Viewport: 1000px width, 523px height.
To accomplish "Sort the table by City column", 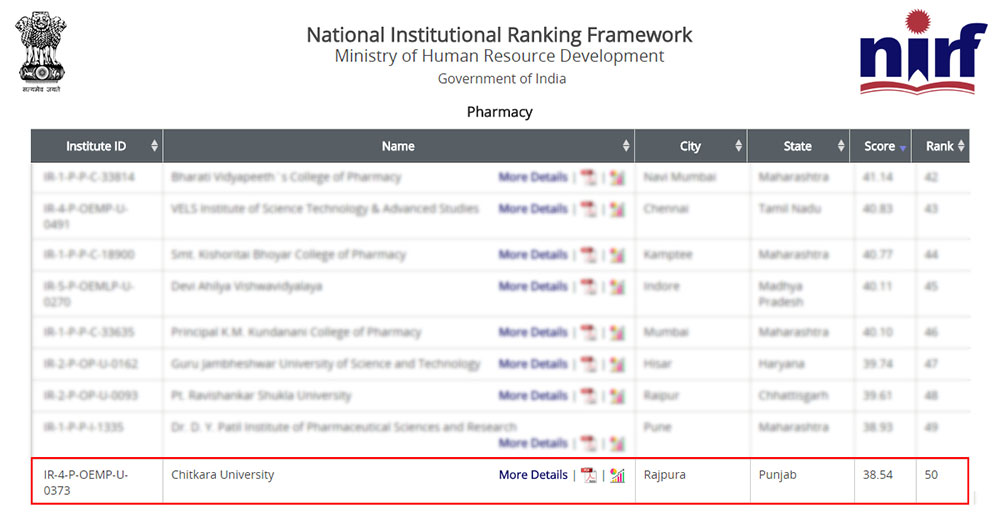I will click(690, 146).
